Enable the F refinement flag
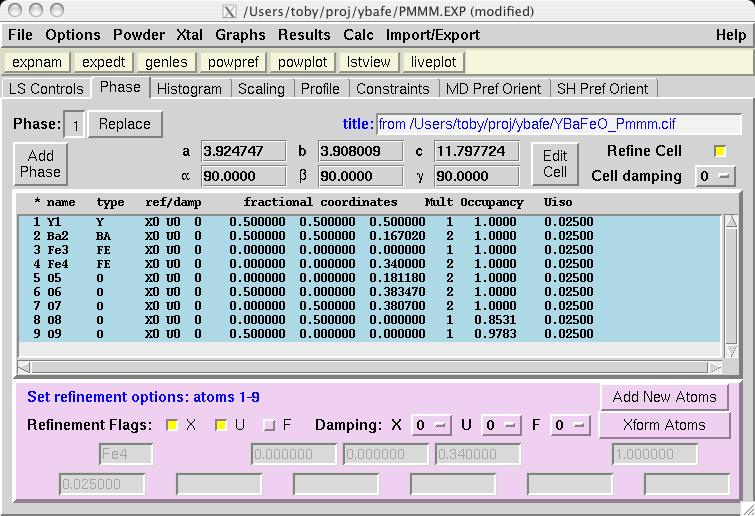The height and width of the screenshot is (516, 755). [x=269, y=425]
